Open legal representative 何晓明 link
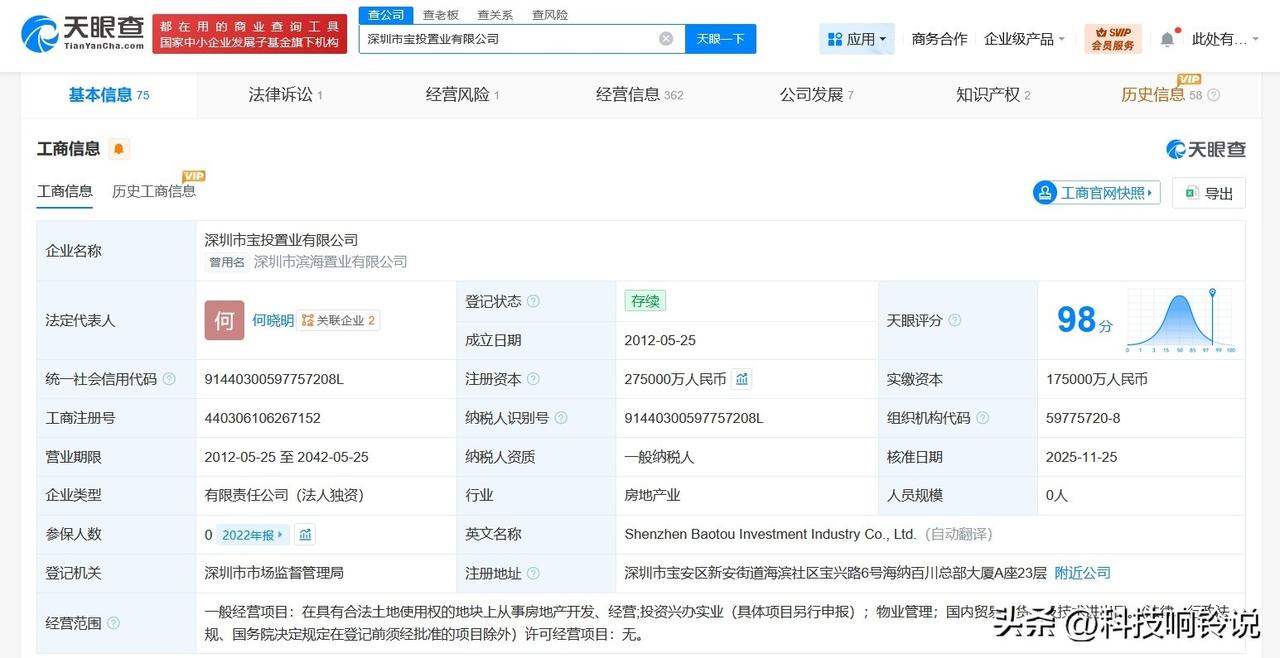The width and height of the screenshot is (1280, 658). tap(273, 320)
